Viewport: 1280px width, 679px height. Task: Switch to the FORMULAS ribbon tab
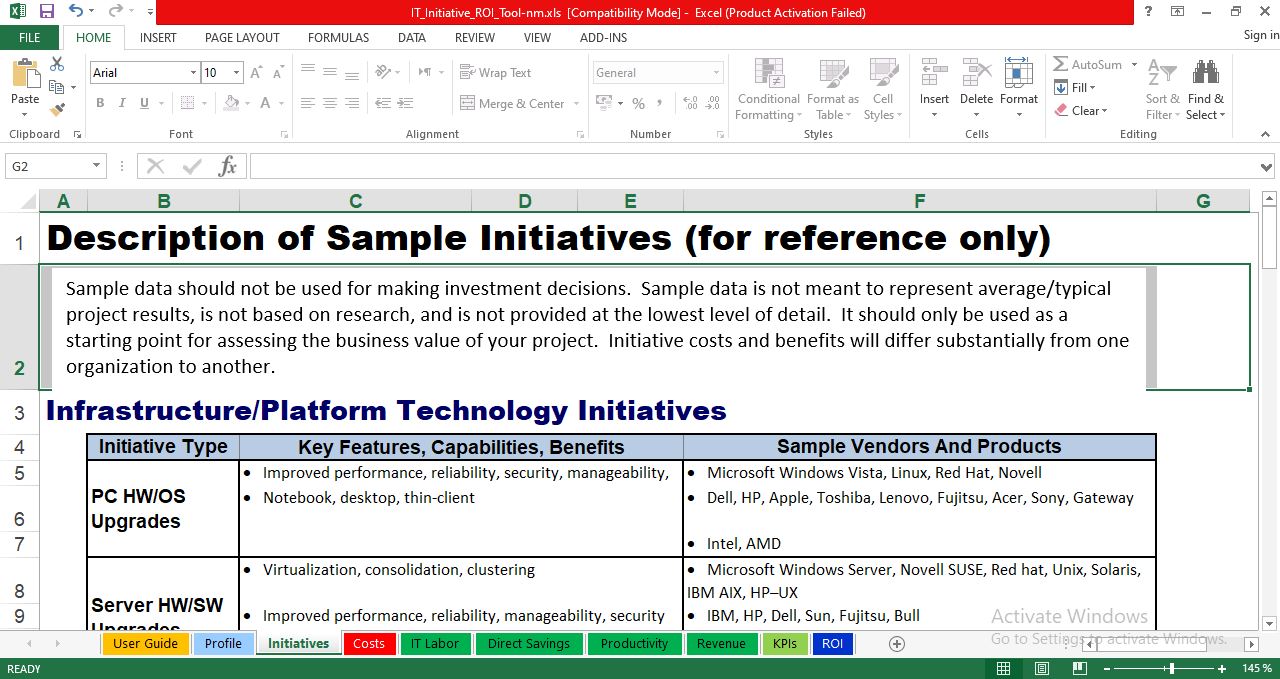338,37
